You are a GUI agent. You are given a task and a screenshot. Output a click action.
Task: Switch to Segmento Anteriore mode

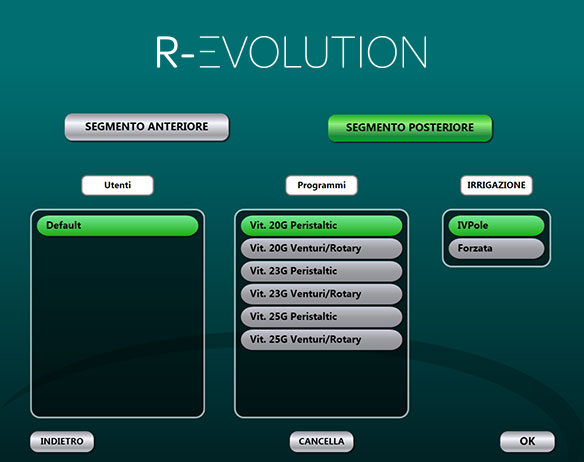[x=147, y=127]
